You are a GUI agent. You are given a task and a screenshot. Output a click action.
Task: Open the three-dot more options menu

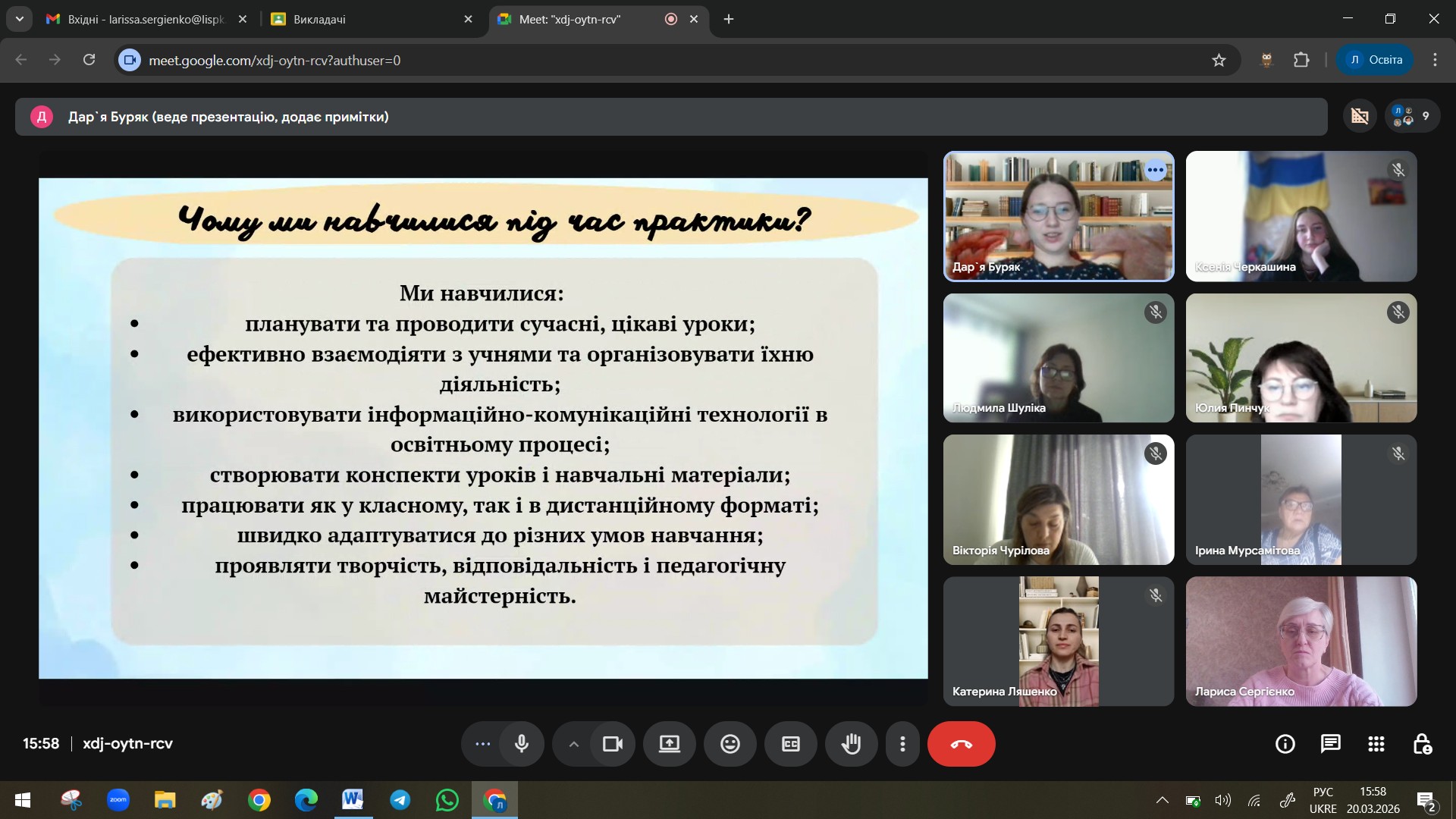902,744
